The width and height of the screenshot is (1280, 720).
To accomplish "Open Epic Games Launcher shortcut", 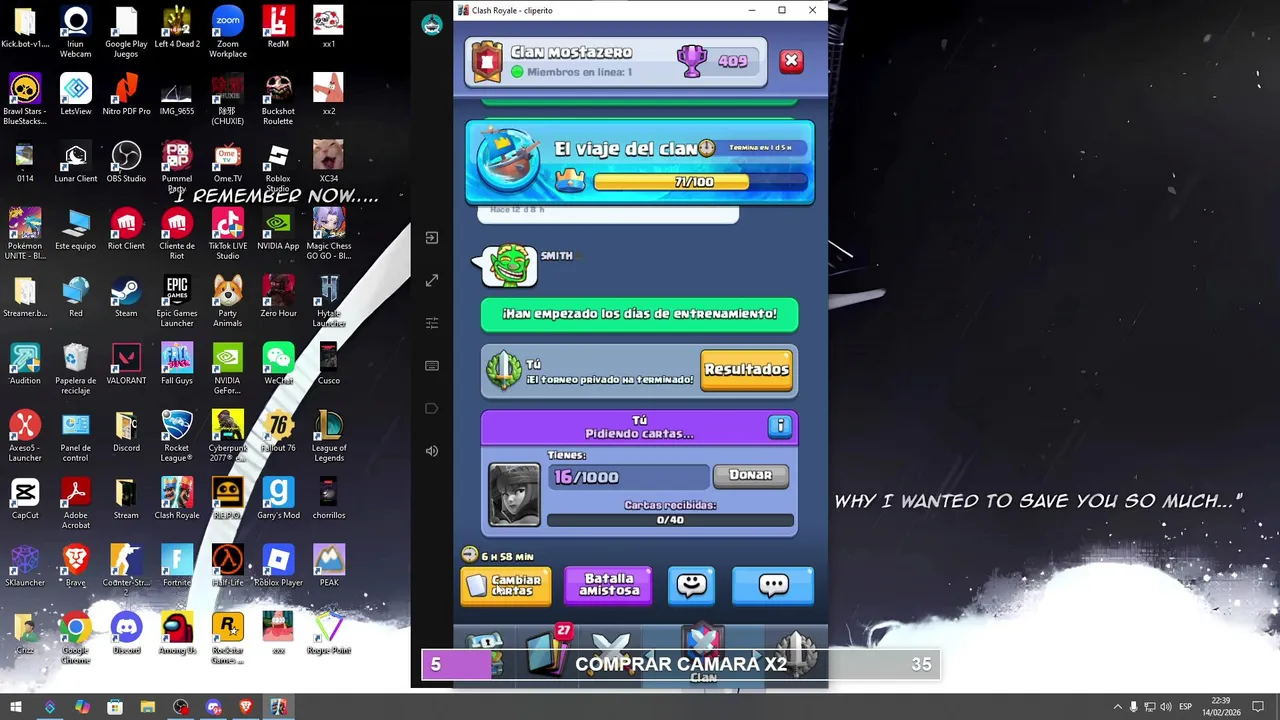I will 177,301.
